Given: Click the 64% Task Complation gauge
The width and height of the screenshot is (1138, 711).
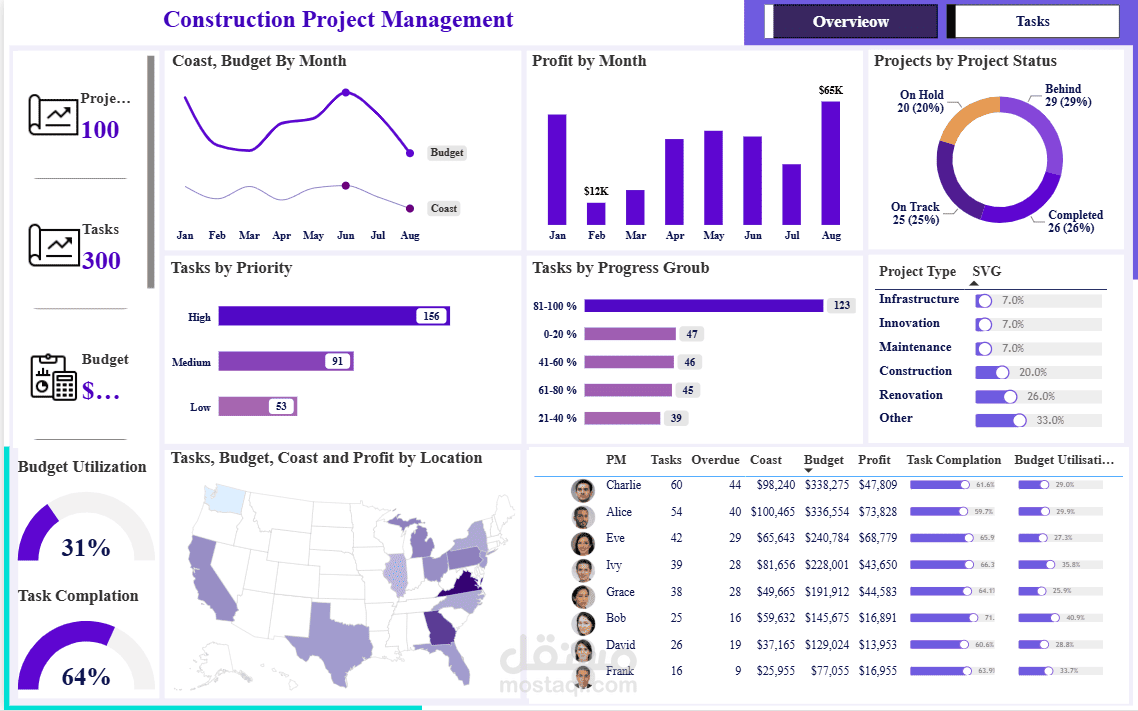Looking at the screenshot, I should click(86, 655).
